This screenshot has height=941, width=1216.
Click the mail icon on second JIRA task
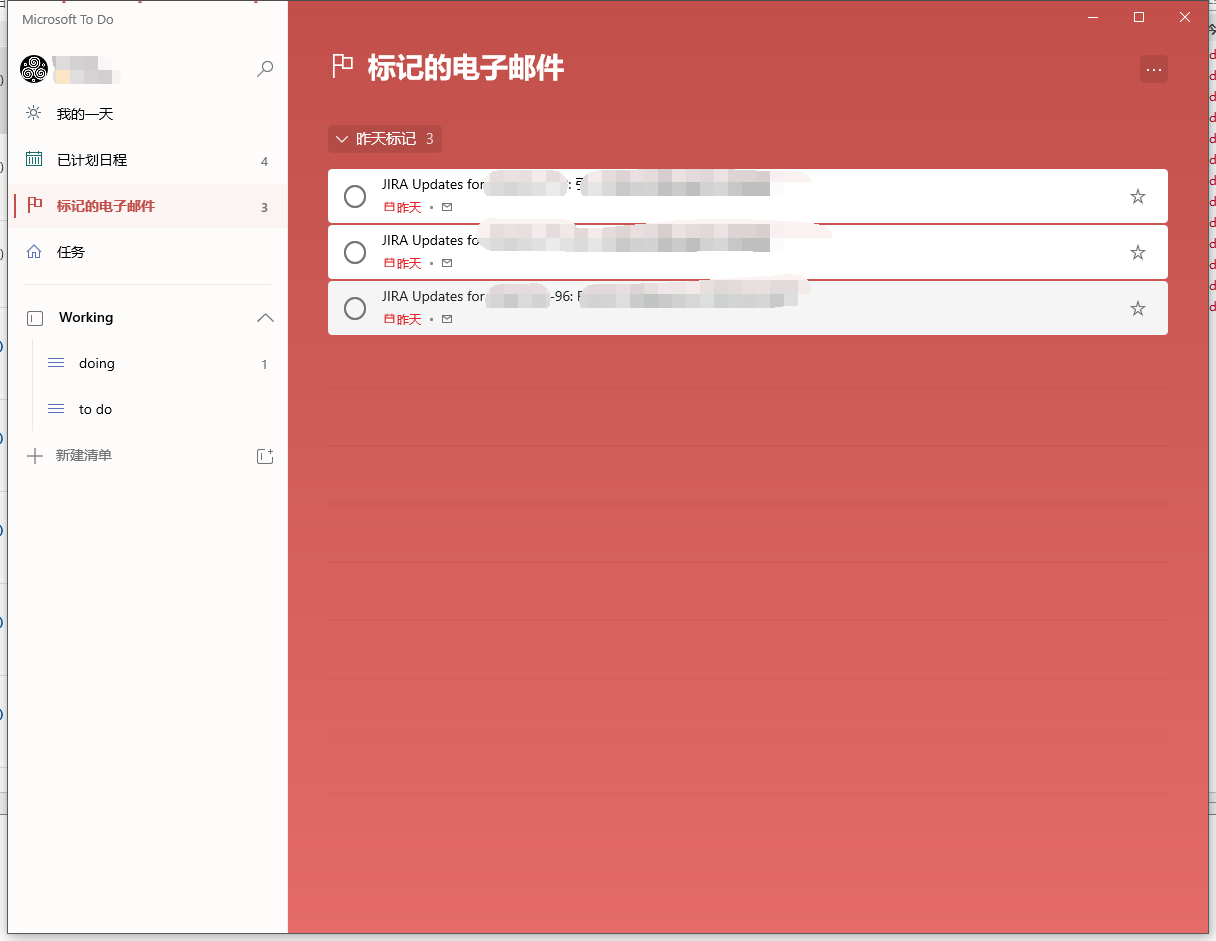click(x=447, y=263)
